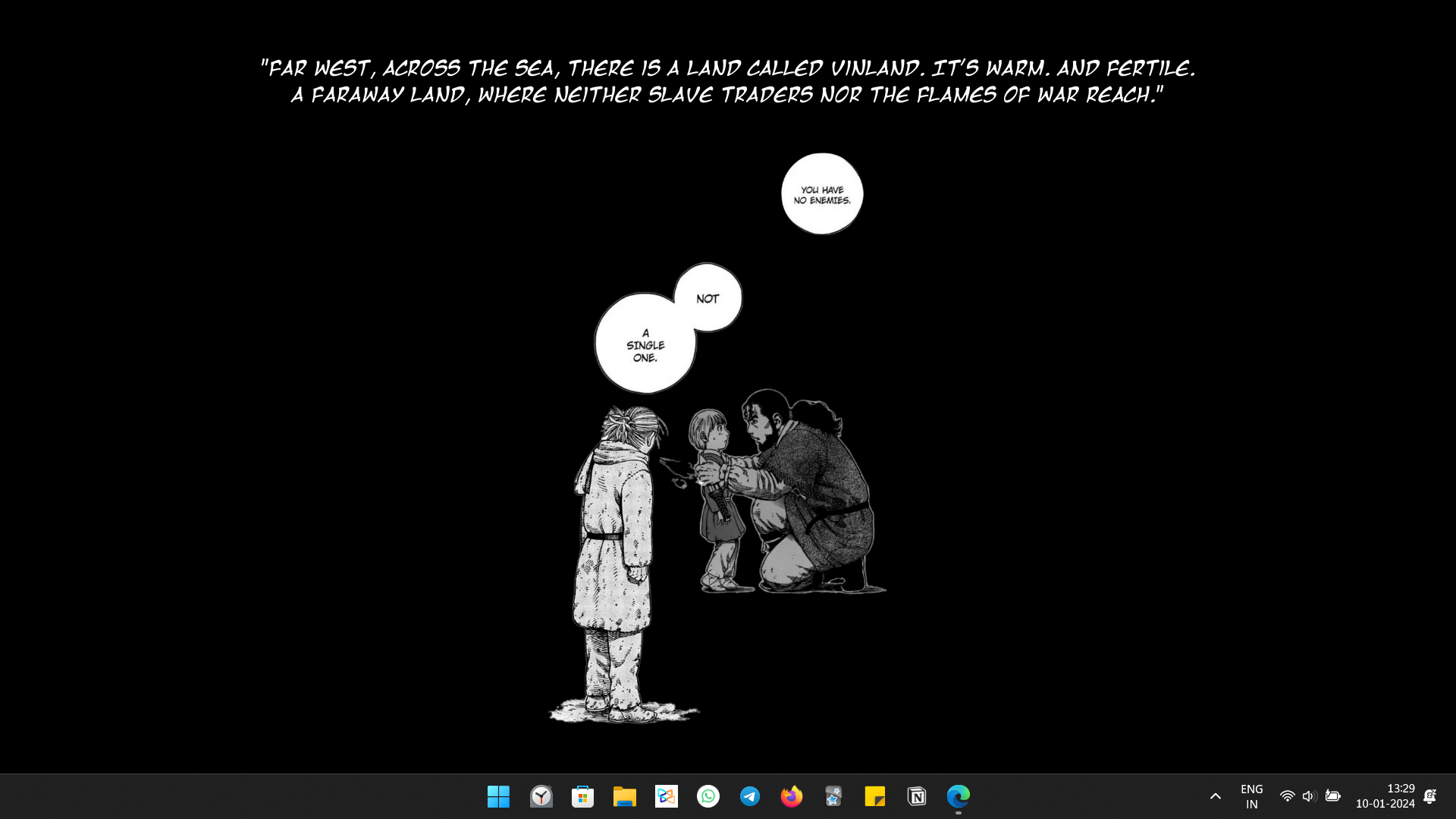Open File Explorer from the taskbar
Viewport: 1456px width, 819px height.
tap(624, 797)
